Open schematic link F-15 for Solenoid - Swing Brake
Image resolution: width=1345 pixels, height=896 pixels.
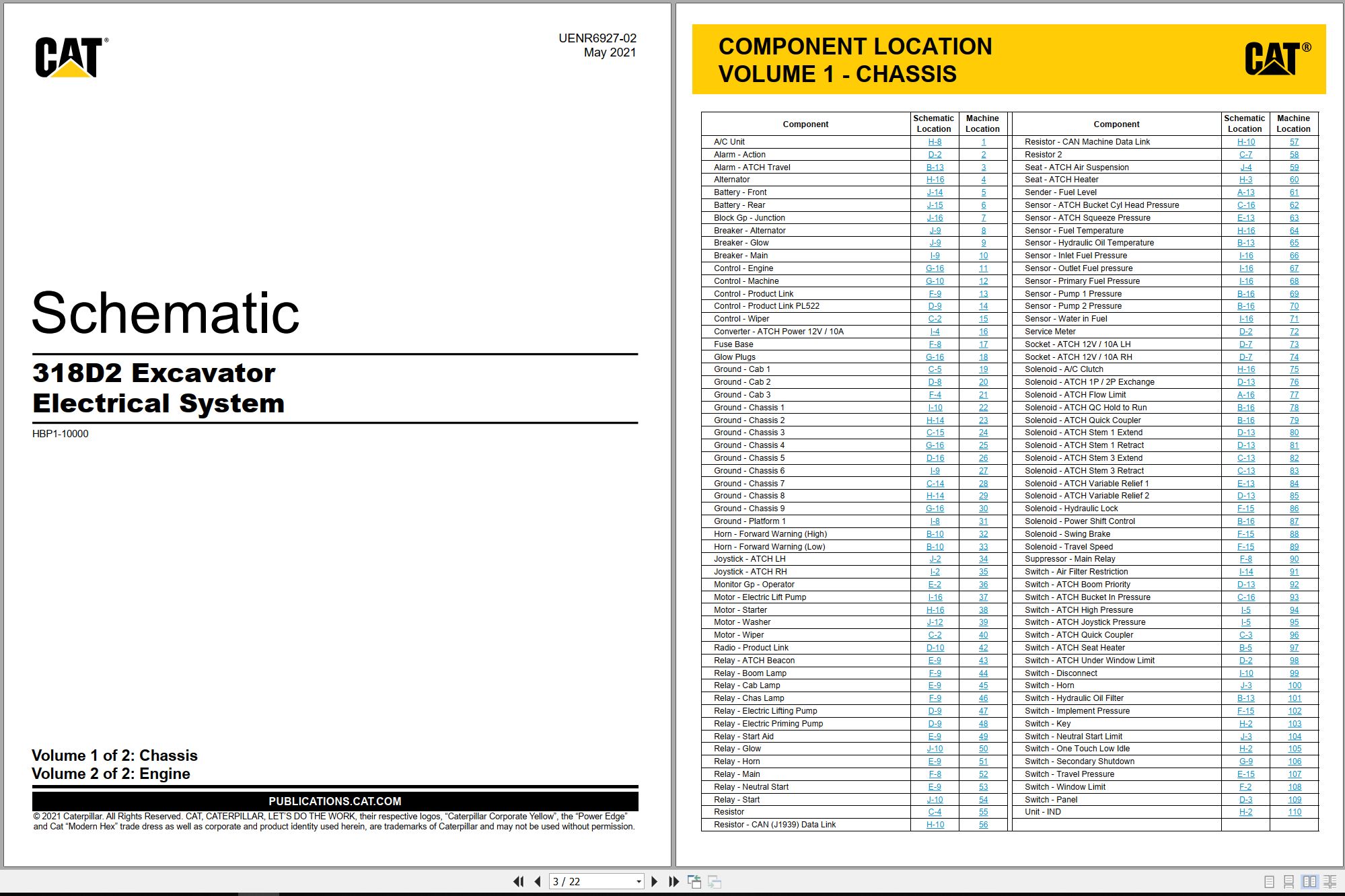tap(1245, 534)
